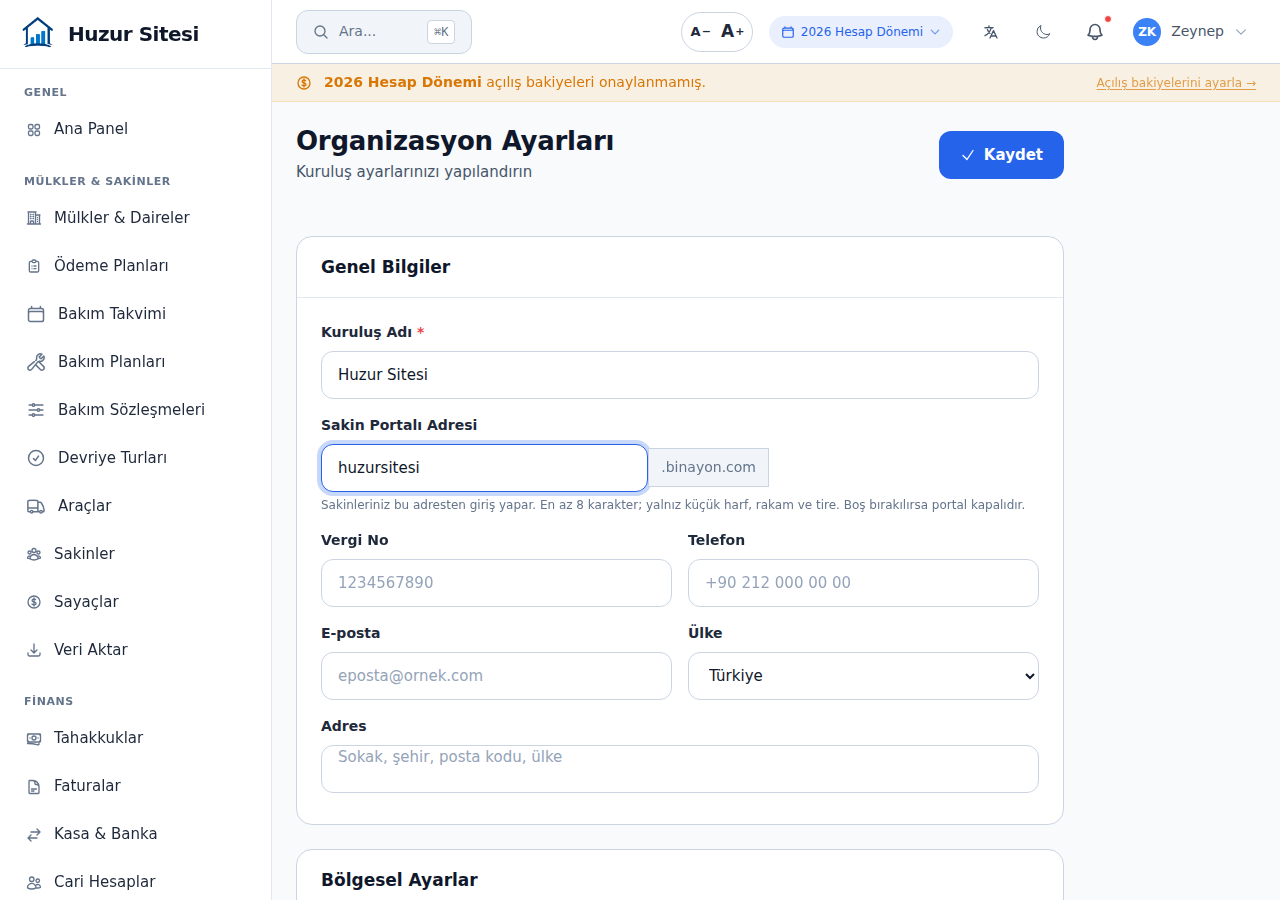This screenshot has width=1280, height=900.
Task: Click the Sakinler people icon
Action: [34, 554]
